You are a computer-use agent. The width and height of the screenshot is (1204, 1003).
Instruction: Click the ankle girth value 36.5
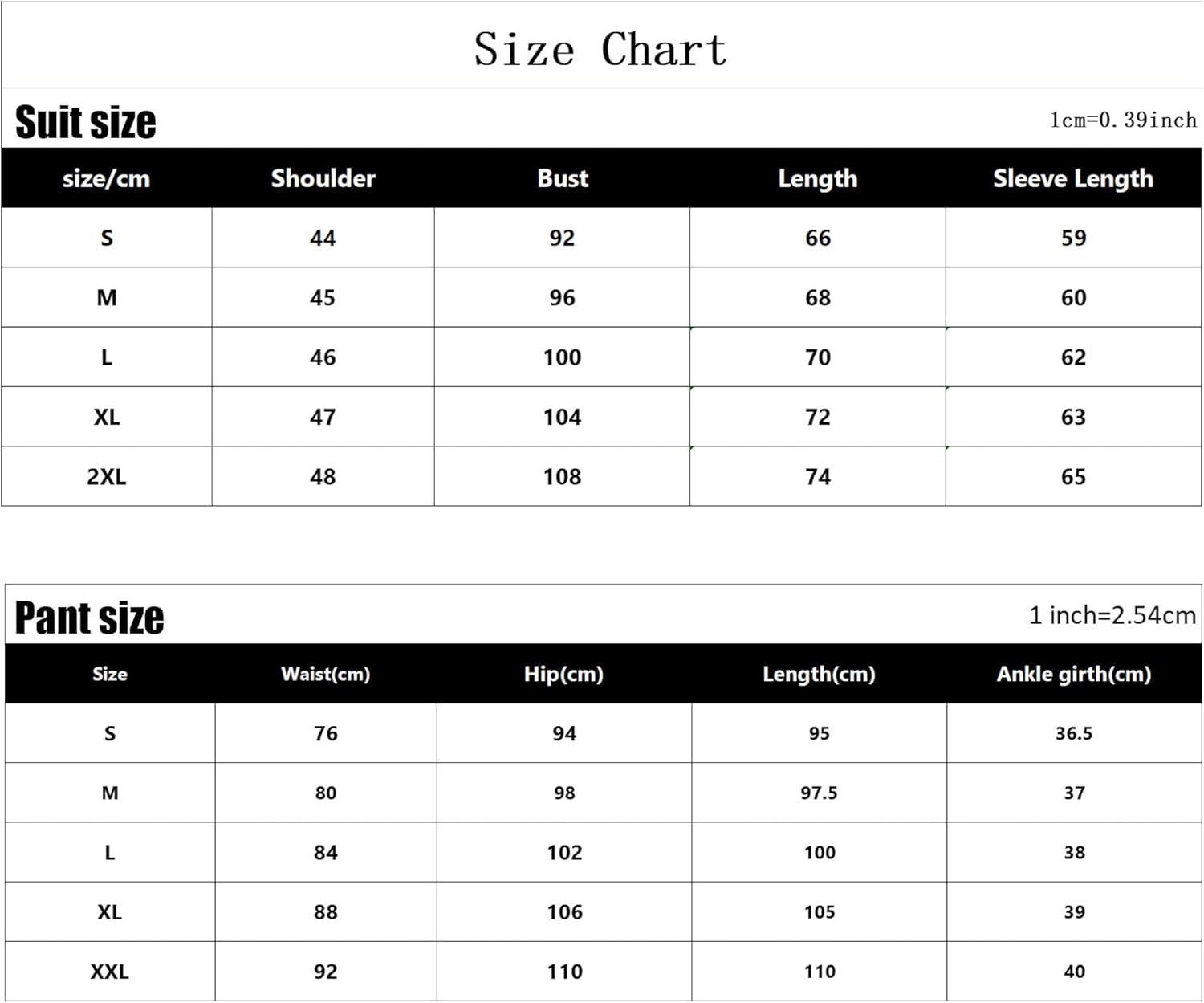click(x=1074, y=733)
